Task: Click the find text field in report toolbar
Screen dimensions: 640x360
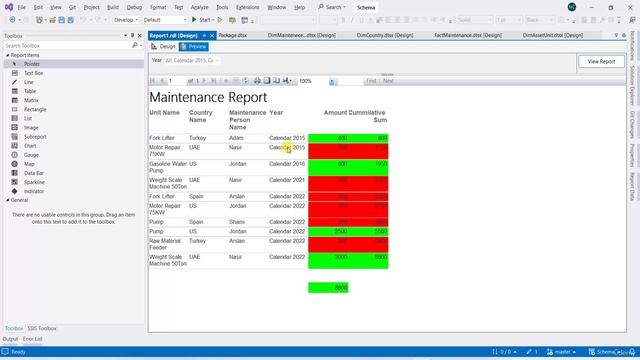Action: (350, 81)
